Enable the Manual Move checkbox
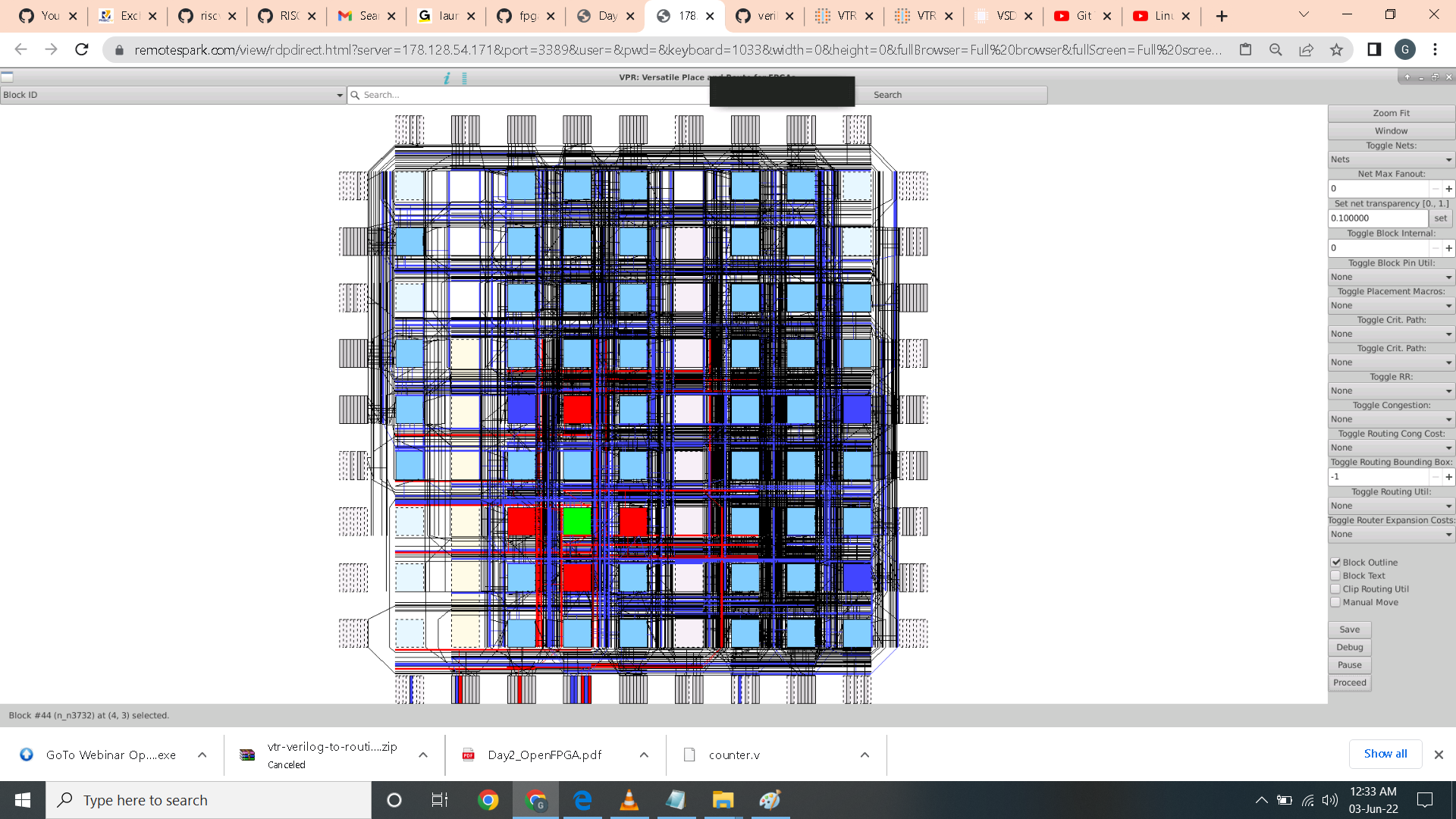Image resolution: width=1456 pixels, height=819 pixels. (1336, 602)
